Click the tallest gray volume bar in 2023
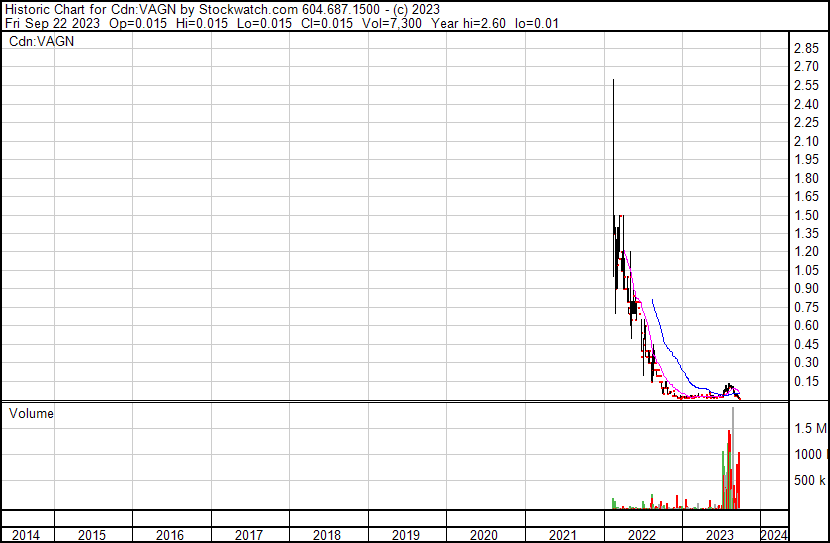 (x=733, y=458)
